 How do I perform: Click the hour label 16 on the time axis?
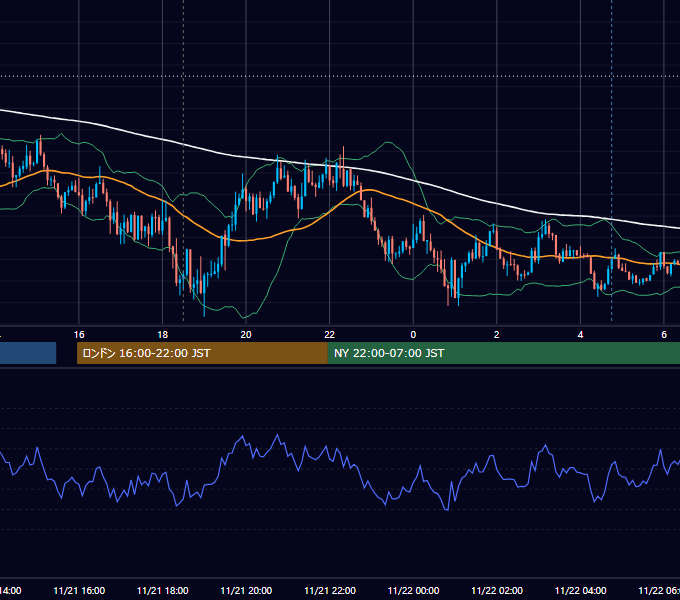(x=79, y=334)
